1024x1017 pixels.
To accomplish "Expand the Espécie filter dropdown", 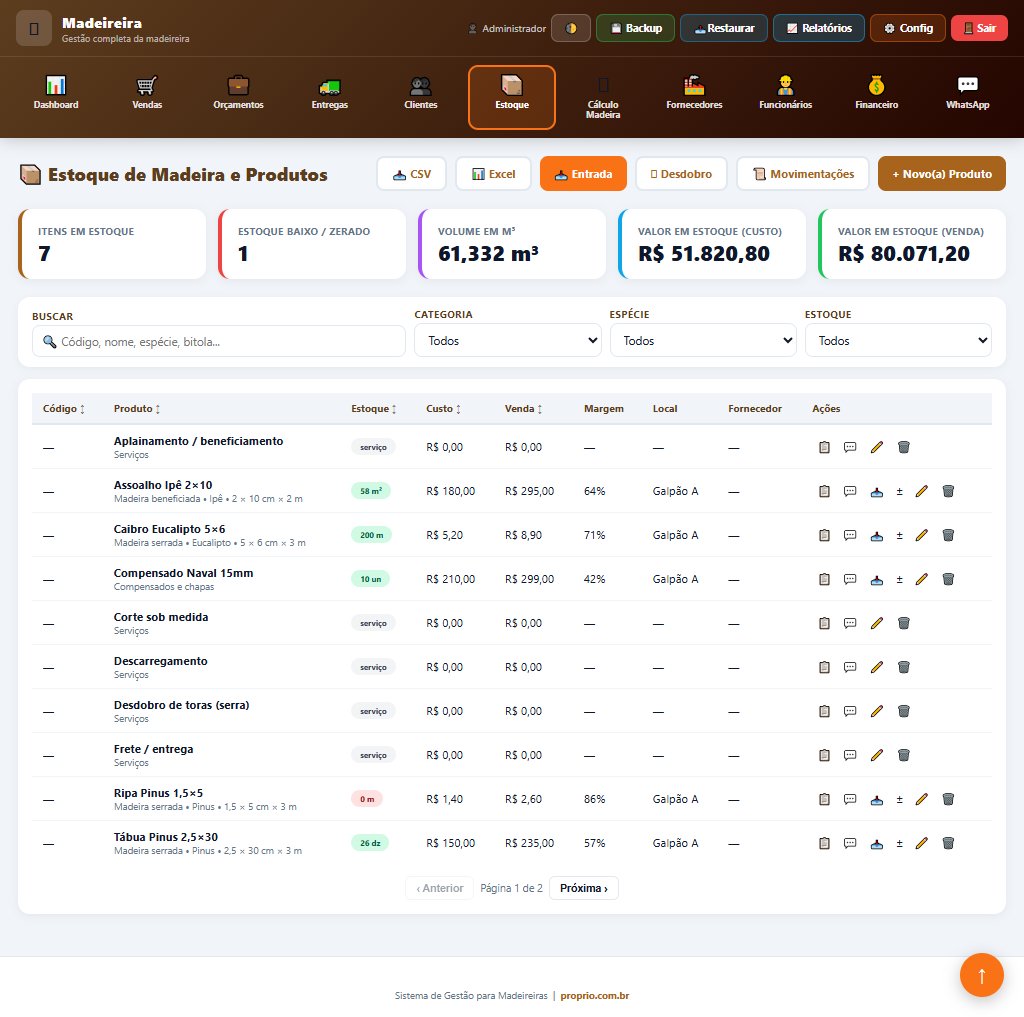I will pyautogui.click(x=703, y=340).
